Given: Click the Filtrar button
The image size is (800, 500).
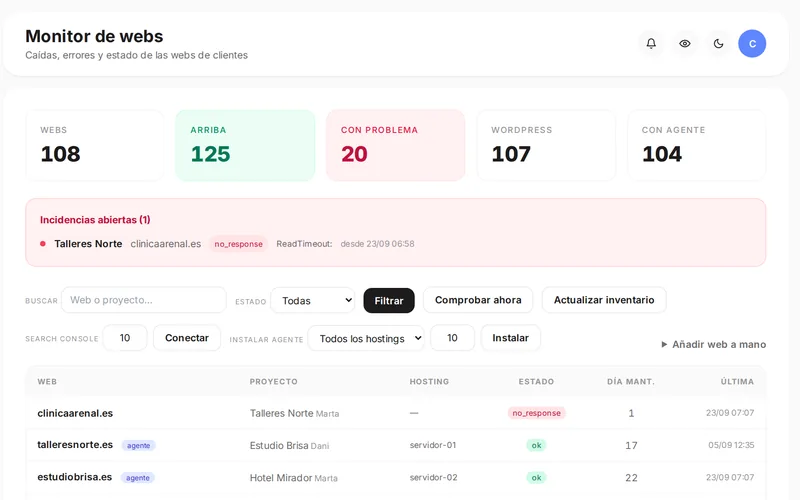Looking at the screenshot, I should tap(389, 301).
